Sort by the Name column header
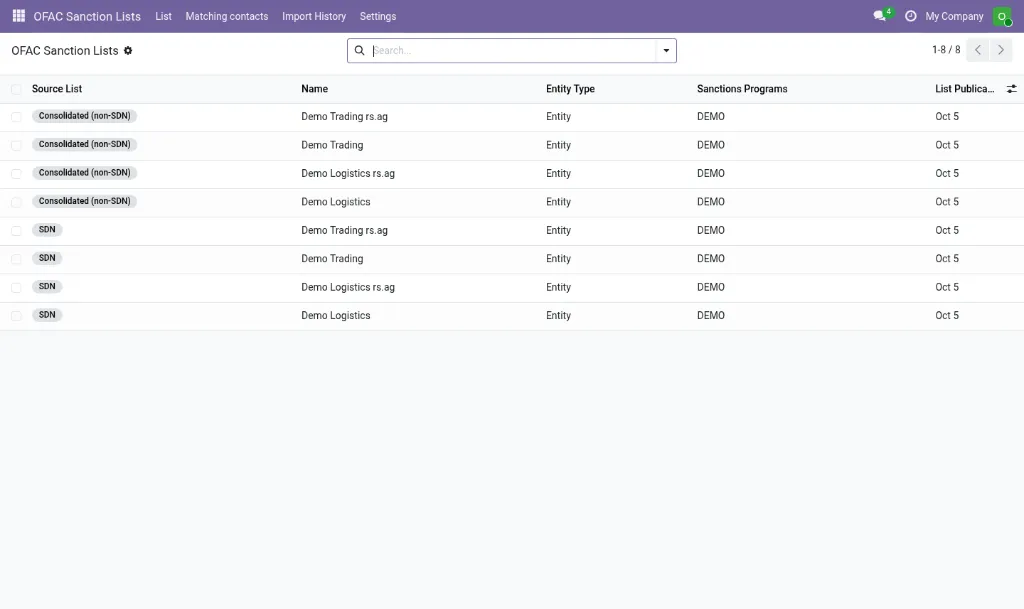The width and height of the screenshot is (1024, 609). [x=315, y=89]
